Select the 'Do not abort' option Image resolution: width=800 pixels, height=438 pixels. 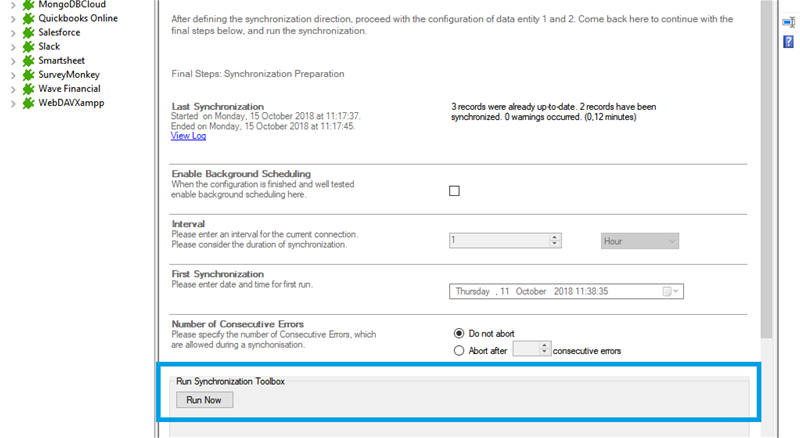coord(460,333)
